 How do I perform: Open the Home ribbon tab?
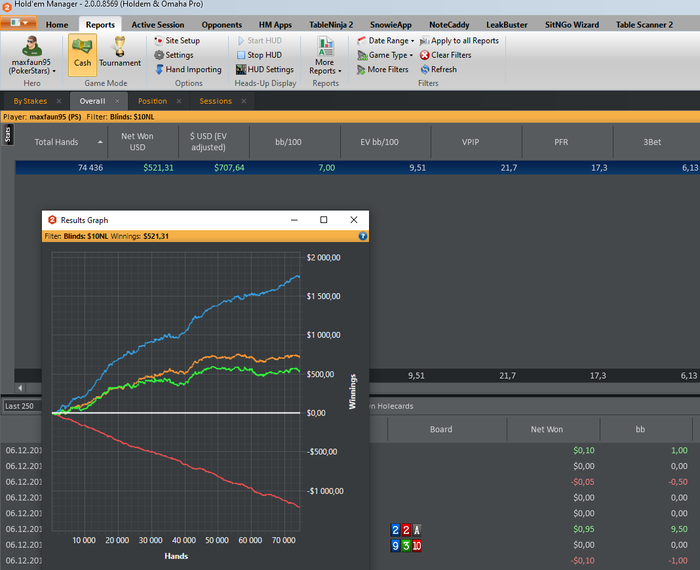pos(57,25)
